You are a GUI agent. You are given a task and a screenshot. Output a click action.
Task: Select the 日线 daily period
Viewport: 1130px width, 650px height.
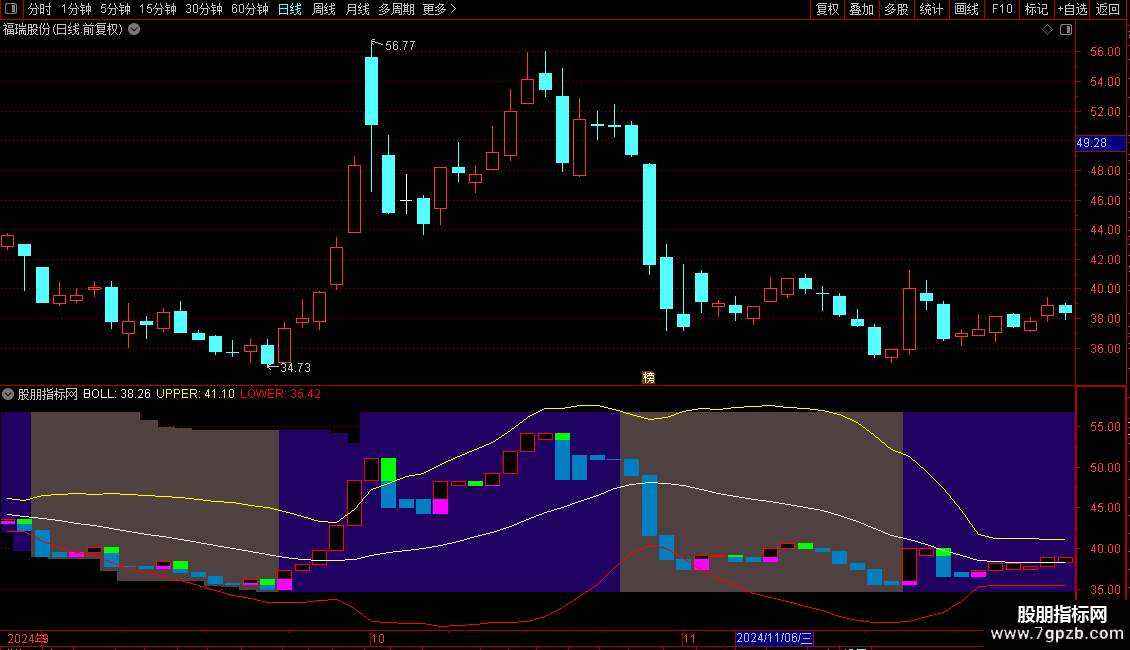290,9
